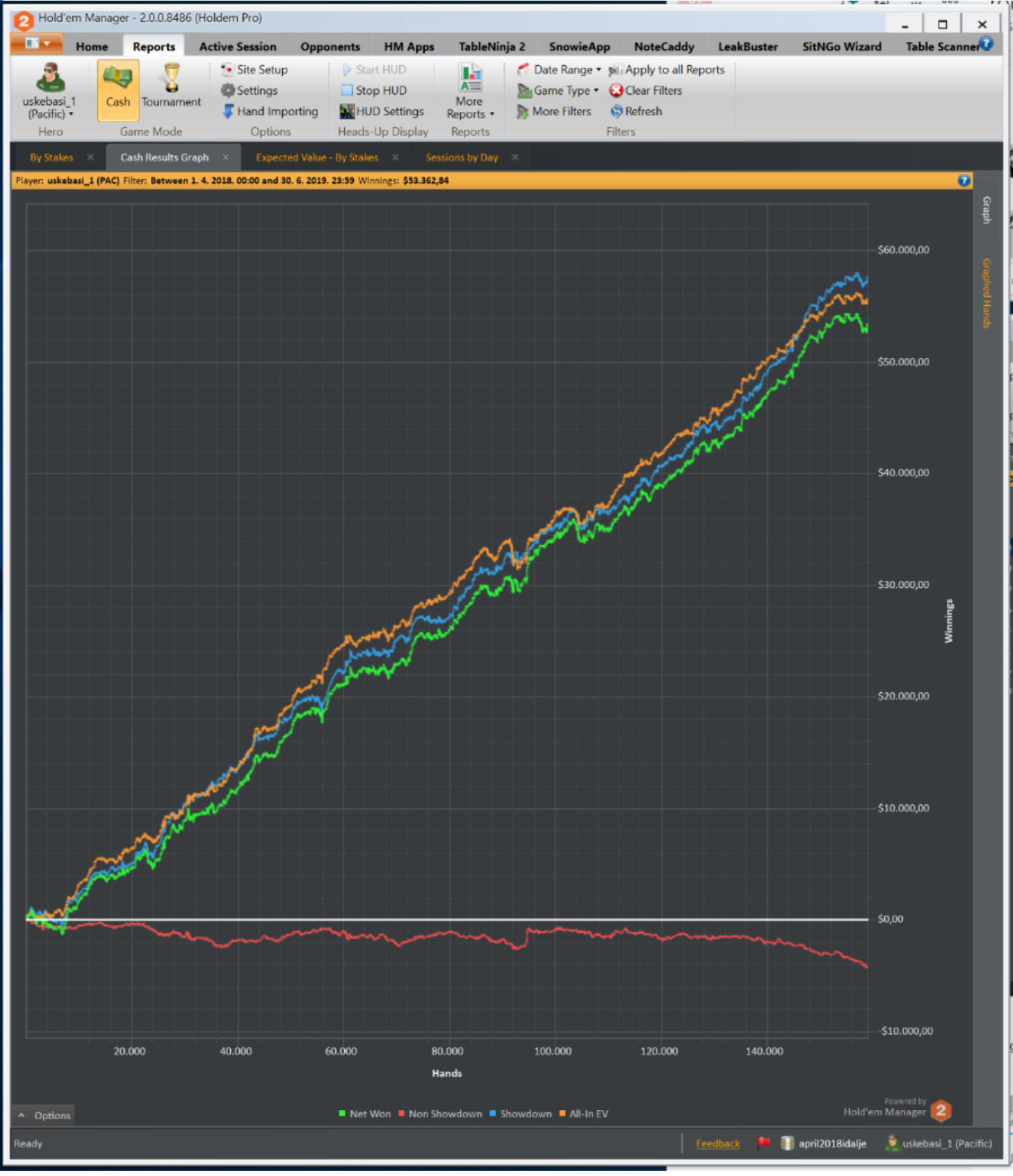1013x1176 pixels.
Task: Open the LeakBuster tab
Action: (747, 47)
